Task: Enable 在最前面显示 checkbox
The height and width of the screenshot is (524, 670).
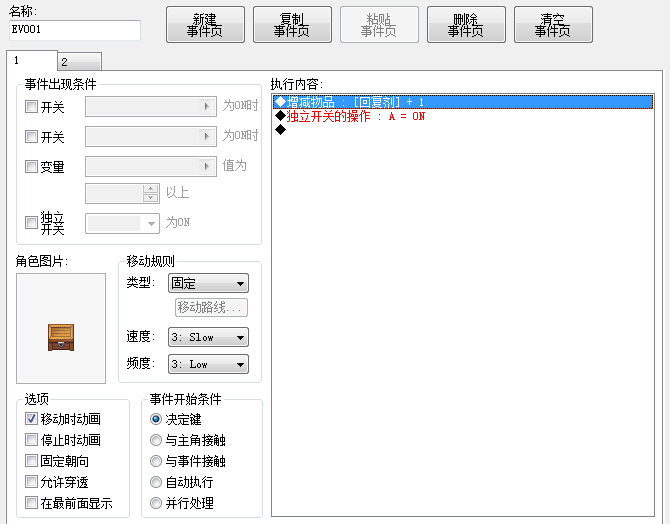Action: 31,503
